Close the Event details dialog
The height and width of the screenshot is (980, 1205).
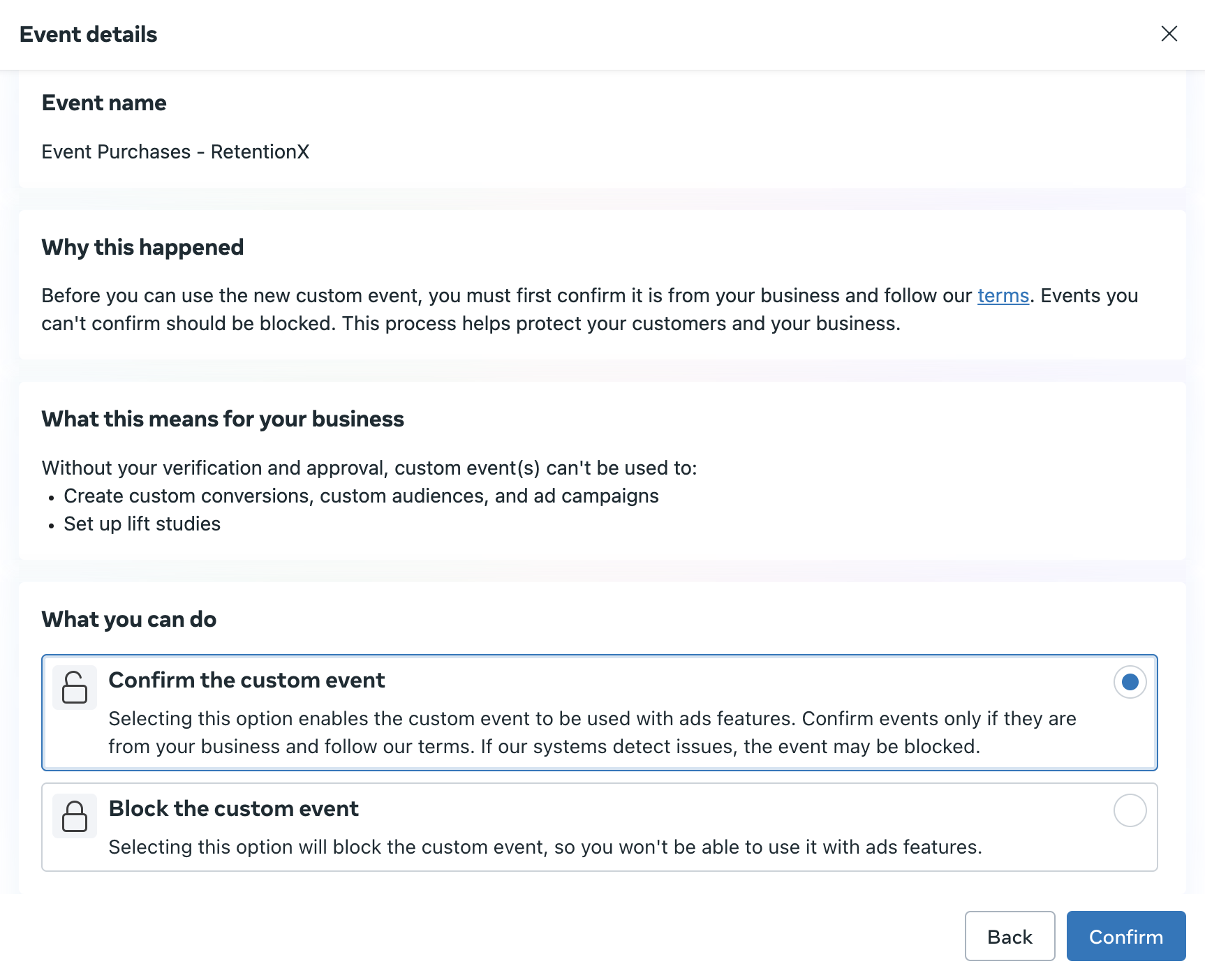[1169, 34]
